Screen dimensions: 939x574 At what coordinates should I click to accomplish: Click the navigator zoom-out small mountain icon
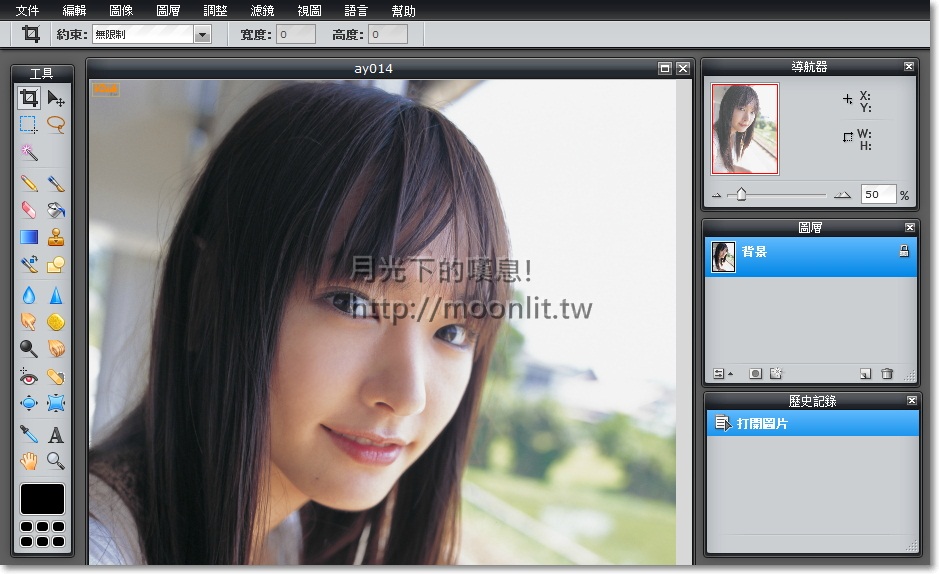pos(716,195)
